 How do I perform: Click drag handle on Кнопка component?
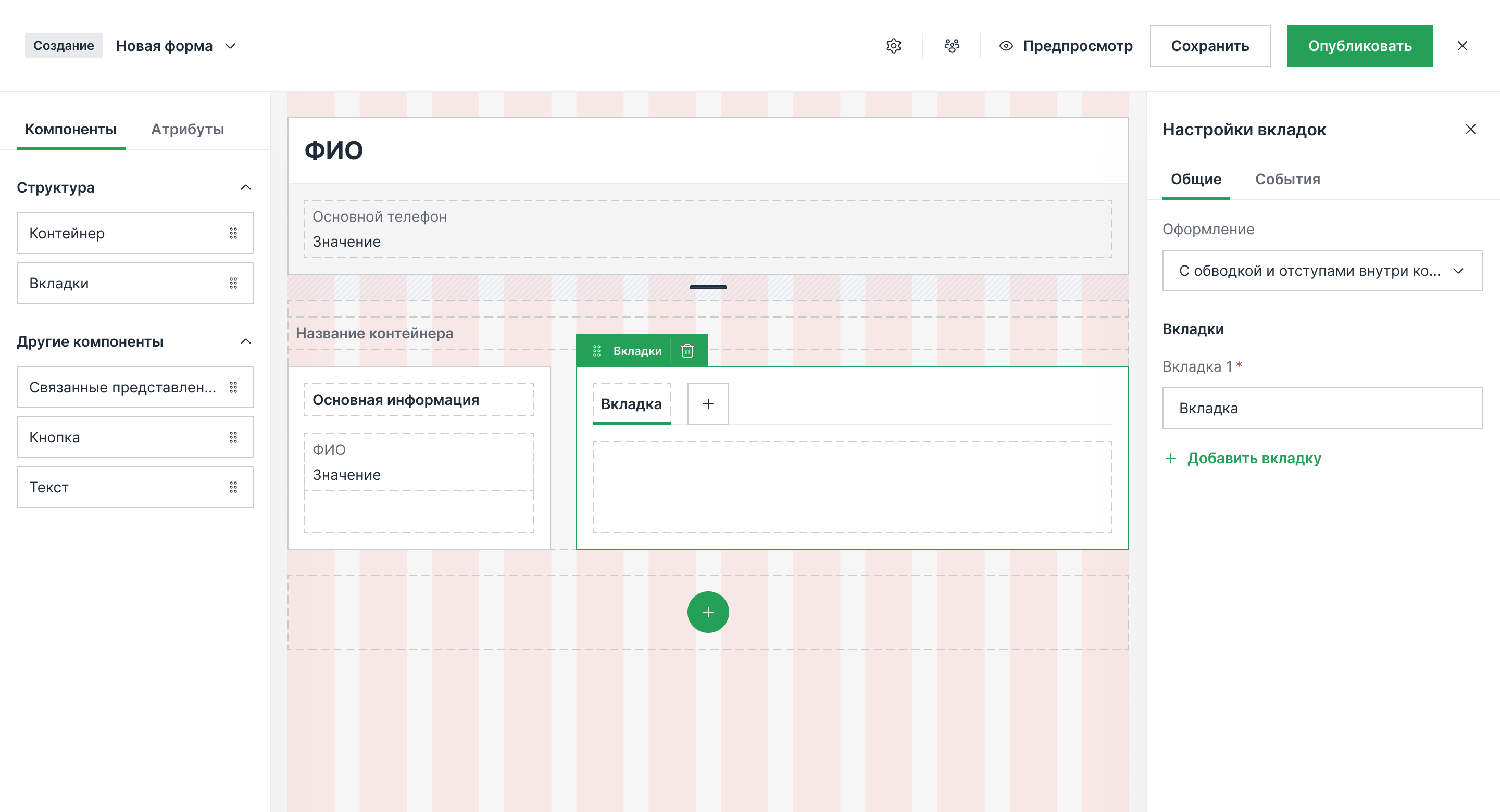tap(233, 437)
